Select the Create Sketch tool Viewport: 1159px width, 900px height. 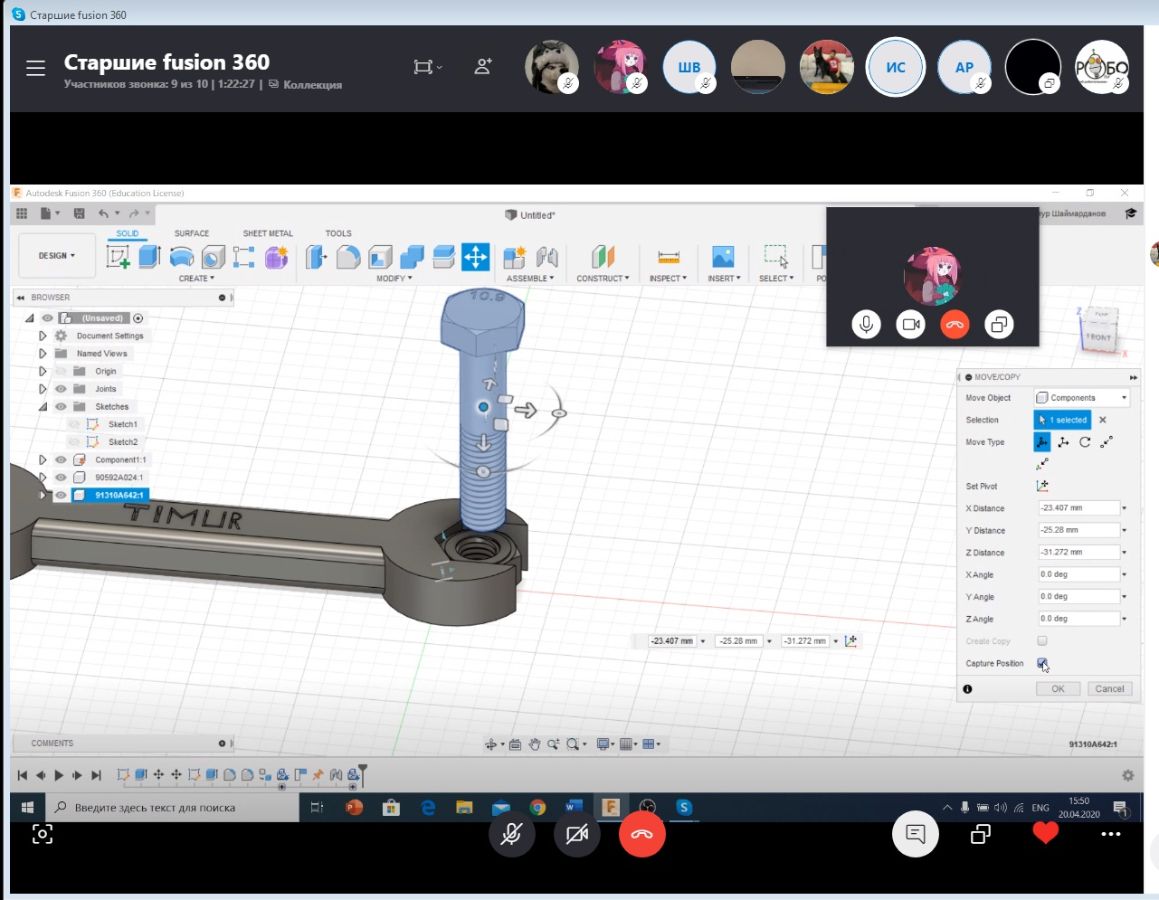click(118, 257)
